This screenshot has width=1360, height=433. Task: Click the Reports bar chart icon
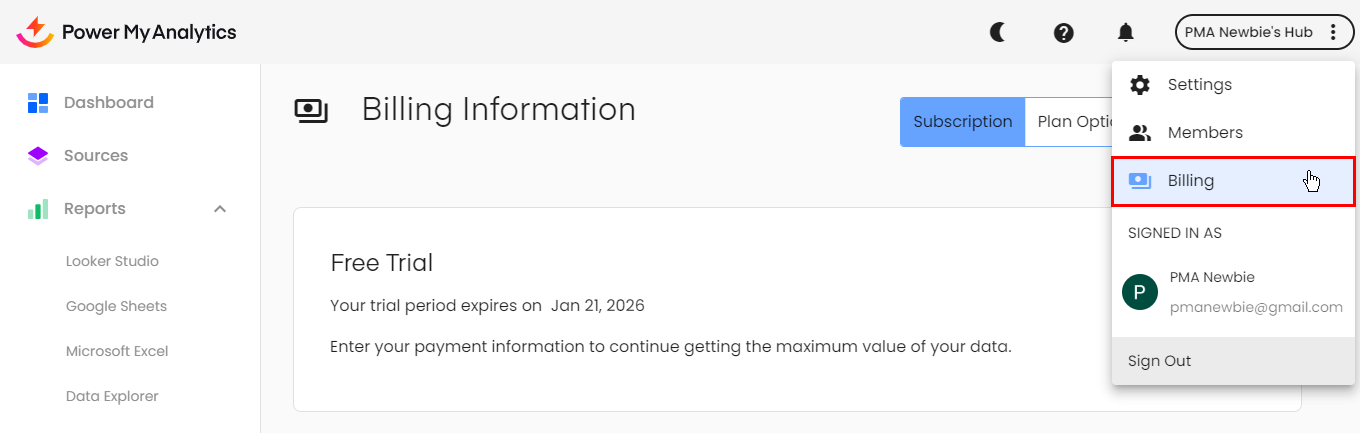38,209
